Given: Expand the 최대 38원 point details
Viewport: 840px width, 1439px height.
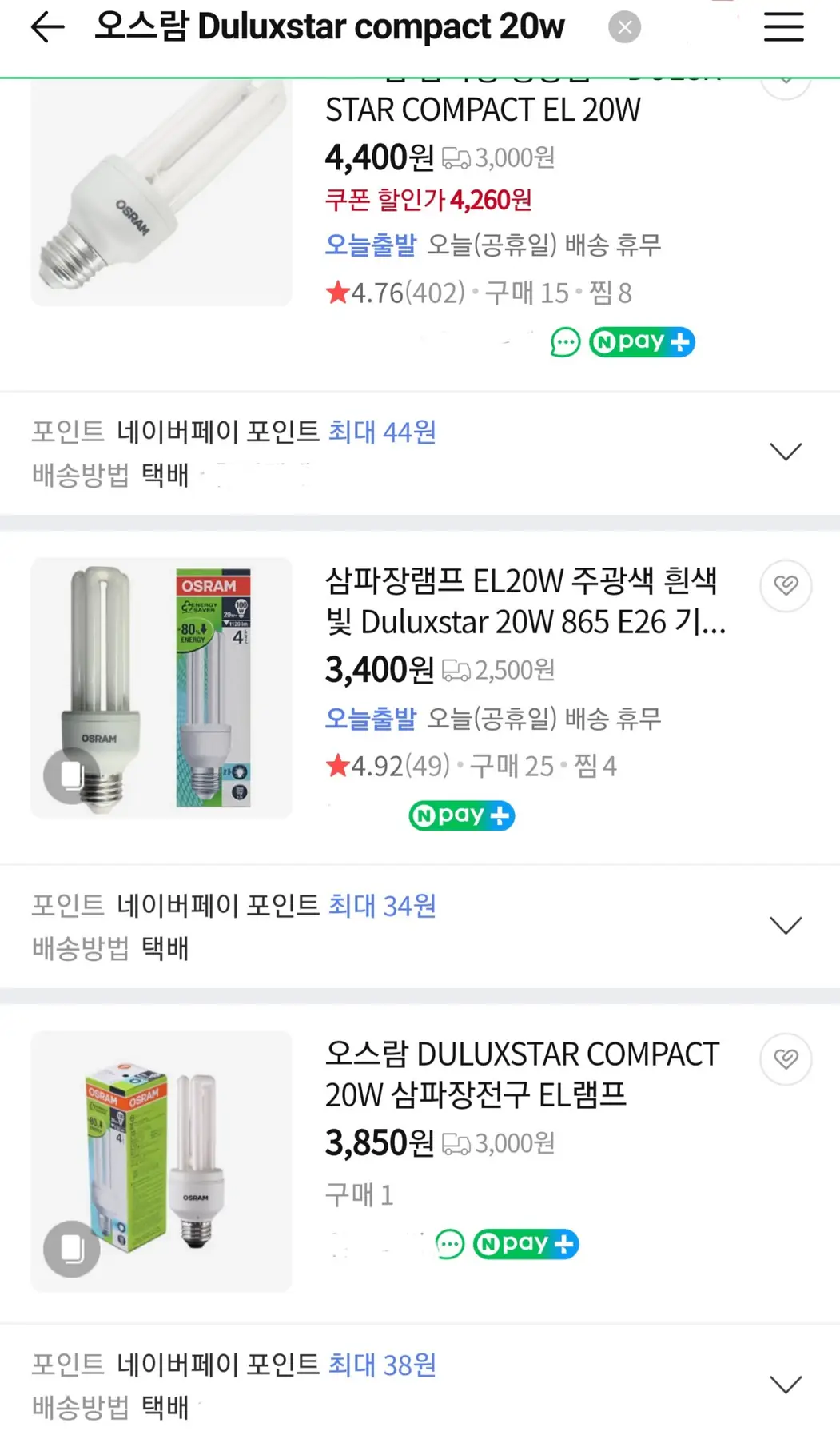Looking at the screenshot, I should 785,1385.
